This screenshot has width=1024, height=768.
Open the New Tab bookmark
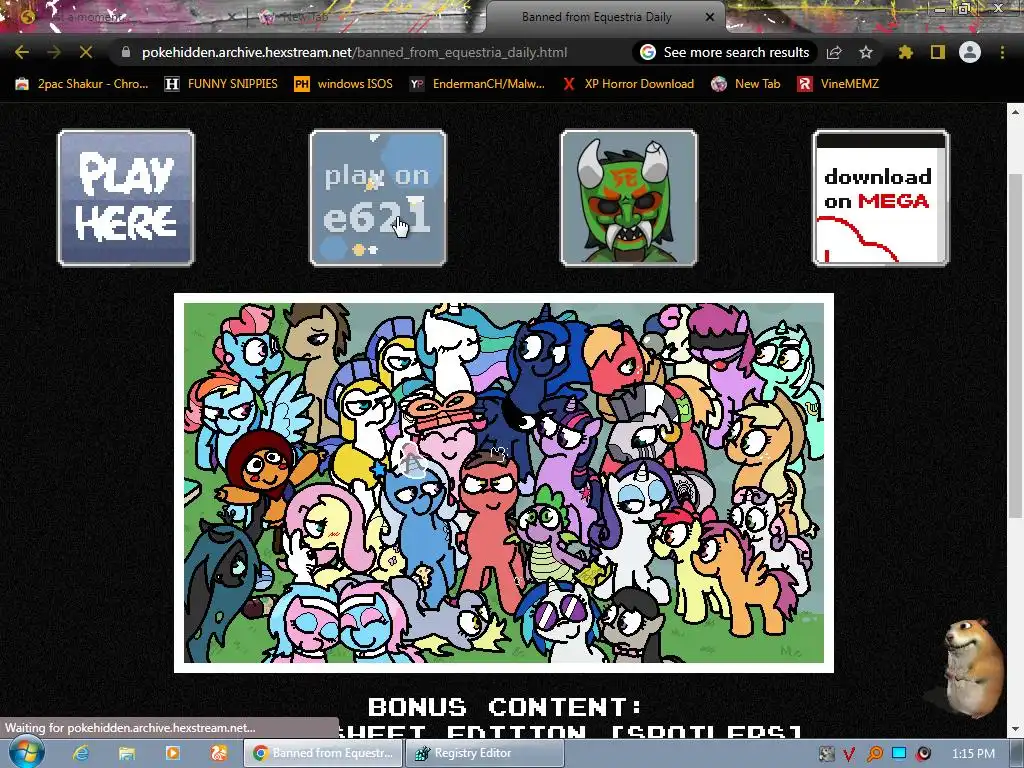tap(746, 84)
